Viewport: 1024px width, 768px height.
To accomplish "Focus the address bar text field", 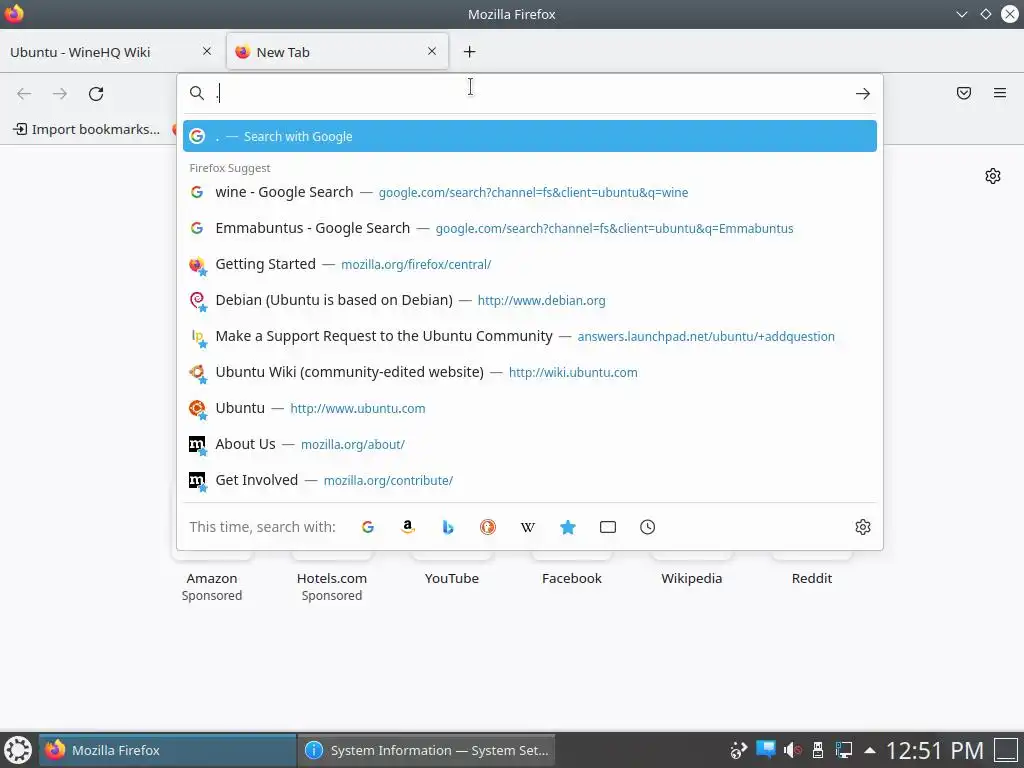I will [532, 93].
